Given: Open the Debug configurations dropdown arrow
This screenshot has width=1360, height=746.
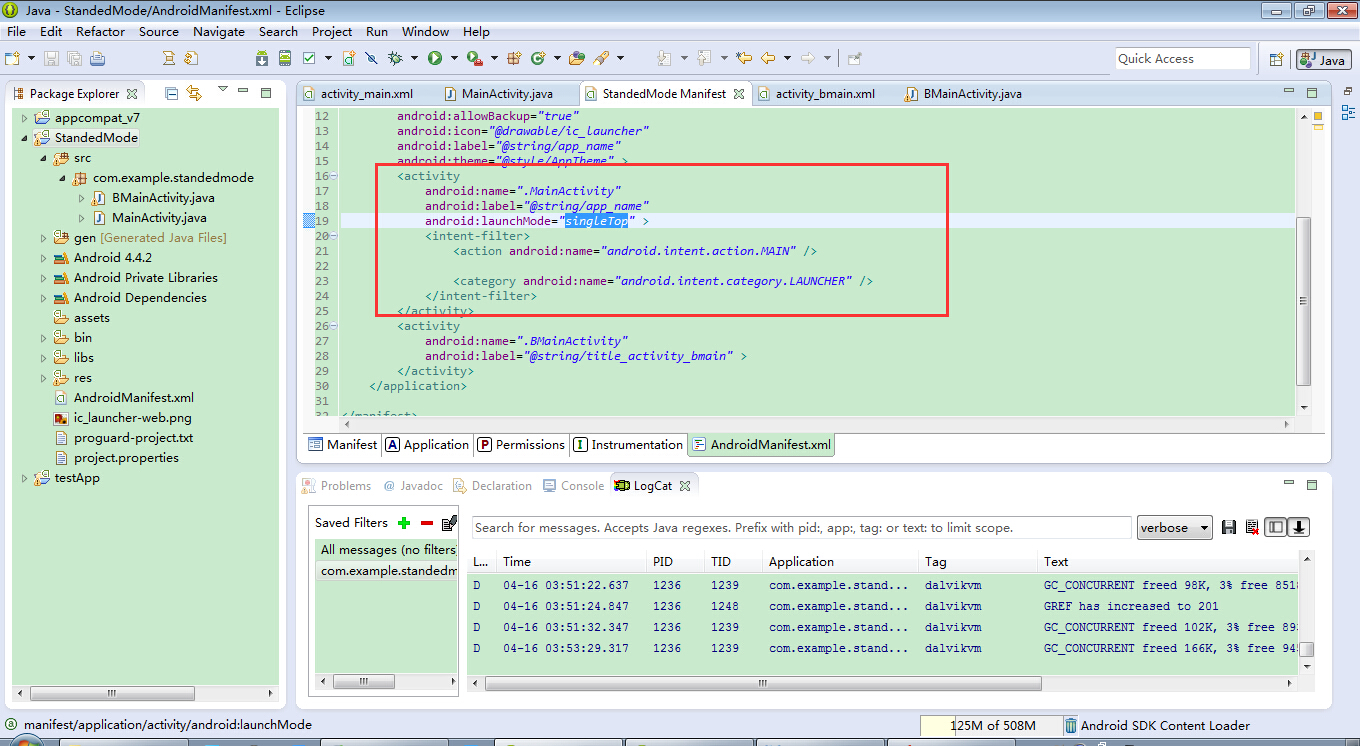Looking at the screenshot, I should pyautogui.click(x=414, y=58).
